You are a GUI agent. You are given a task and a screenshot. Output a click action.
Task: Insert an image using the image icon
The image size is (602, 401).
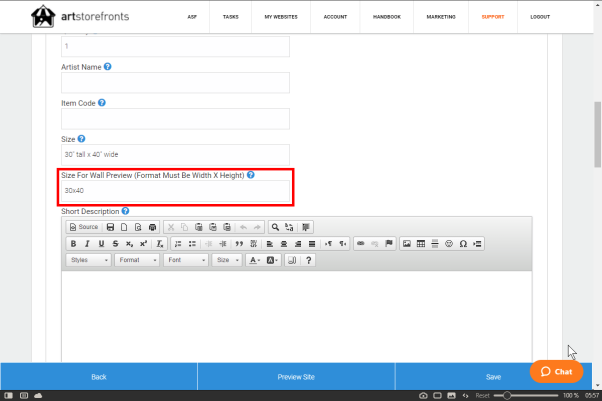[x=407, y=243]
